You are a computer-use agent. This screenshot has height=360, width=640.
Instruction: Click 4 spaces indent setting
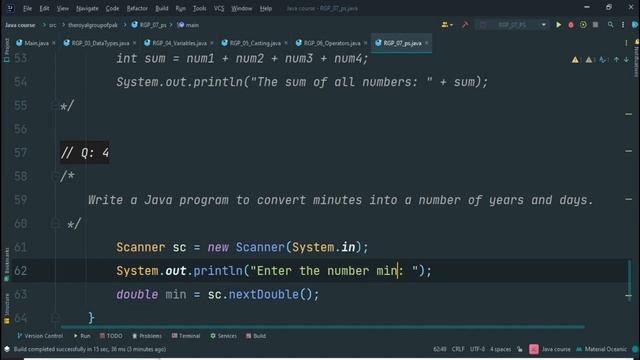(500, 349)
